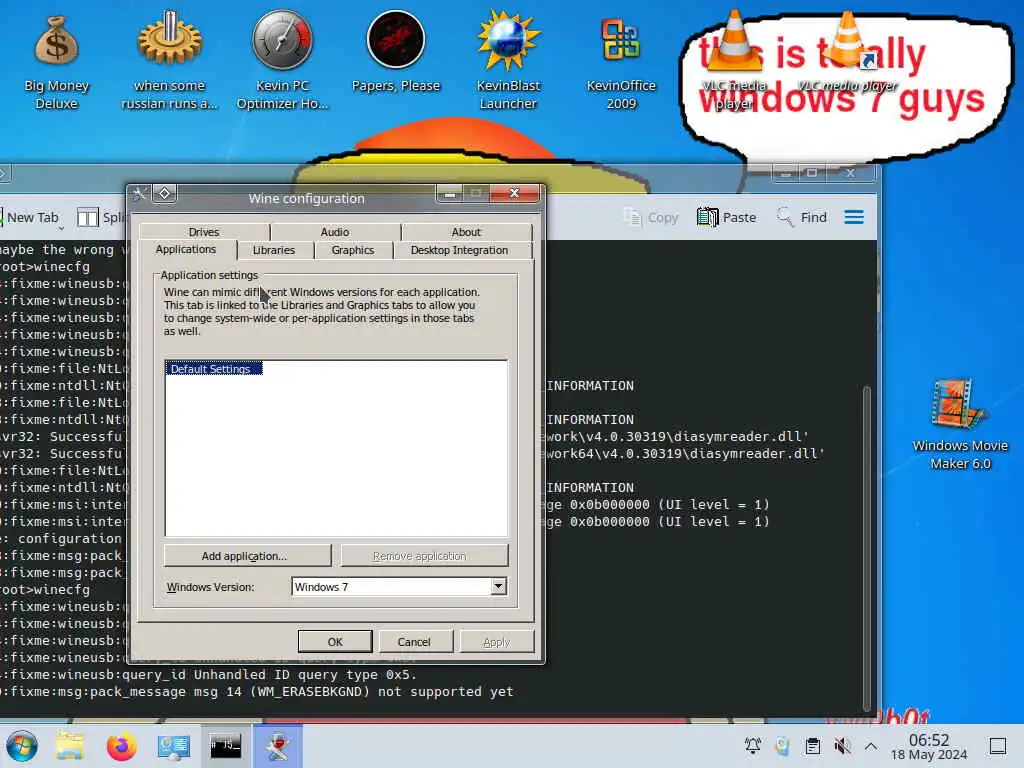
Task: Click the Start orb on the taskbar
Action: [x=22, y=746]
